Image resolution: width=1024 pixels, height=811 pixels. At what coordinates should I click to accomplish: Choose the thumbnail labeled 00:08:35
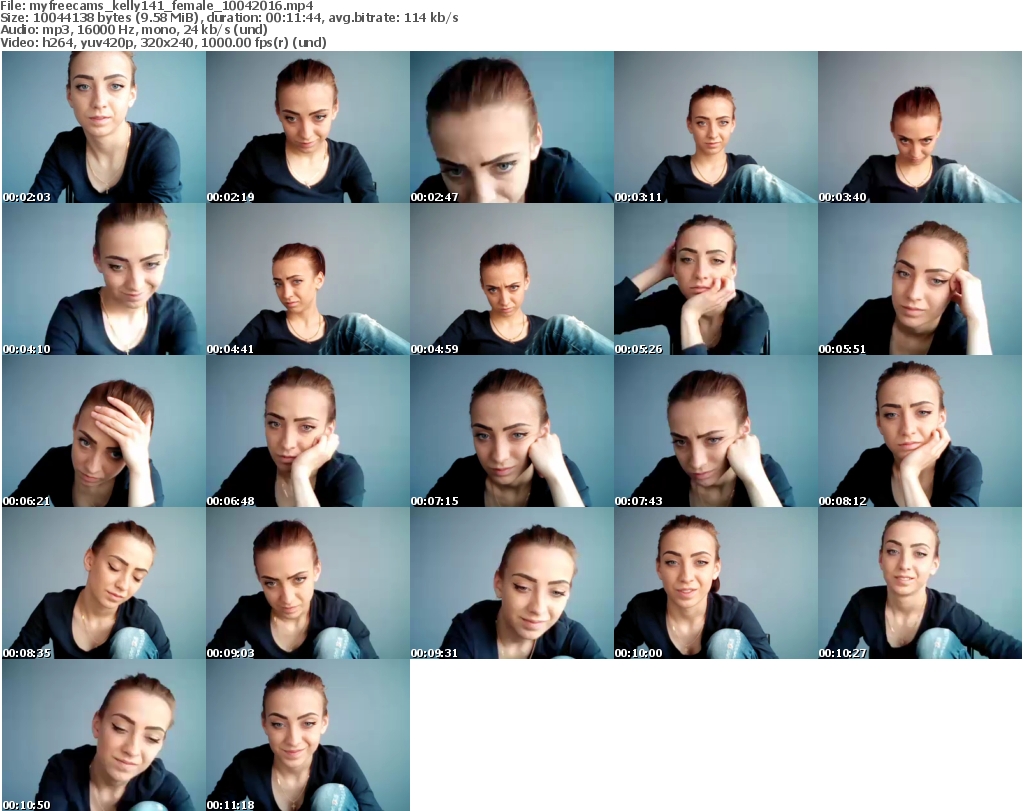coord(103,583)
